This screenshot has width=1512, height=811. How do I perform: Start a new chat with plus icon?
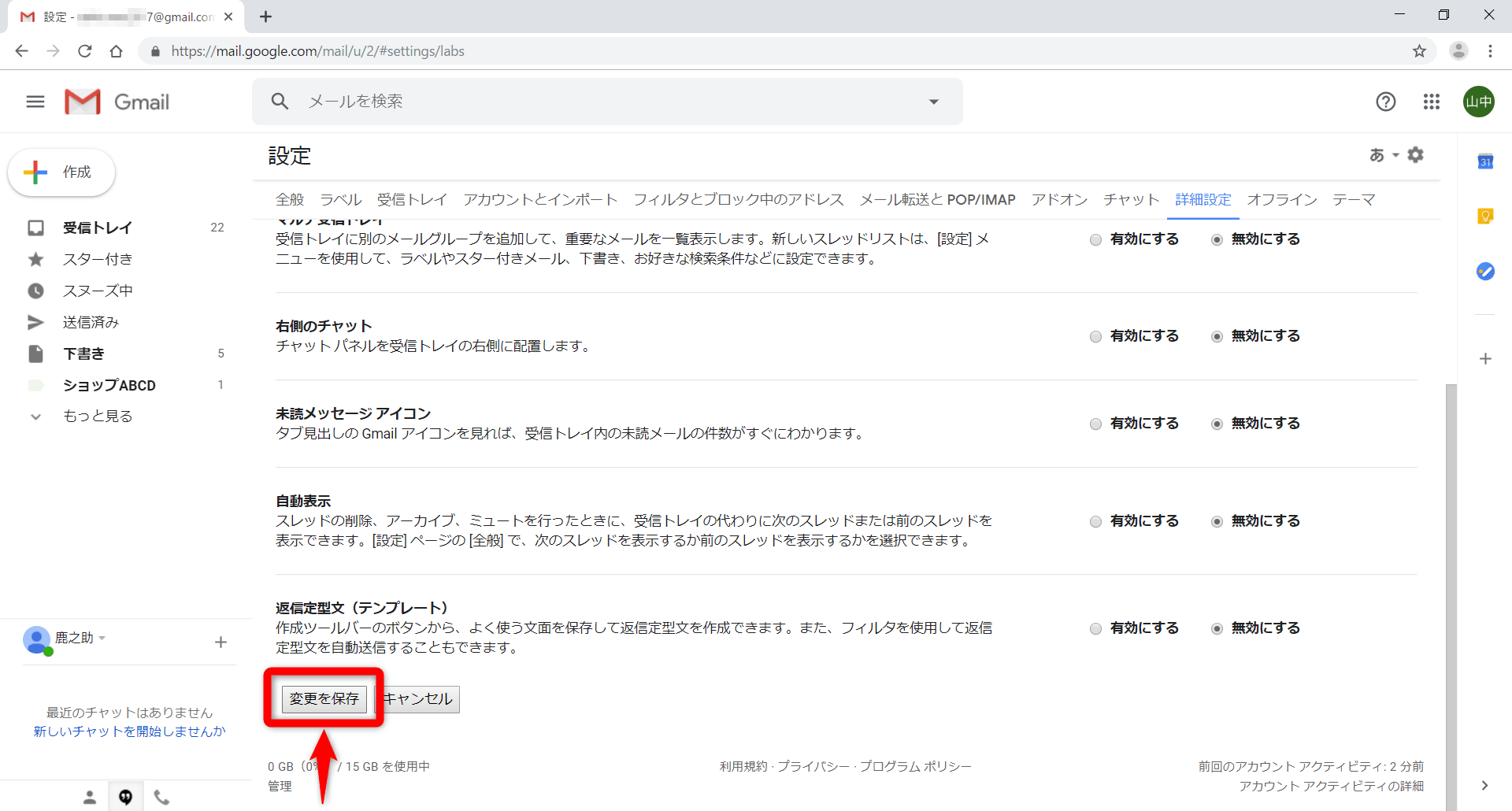pos(220,642)
